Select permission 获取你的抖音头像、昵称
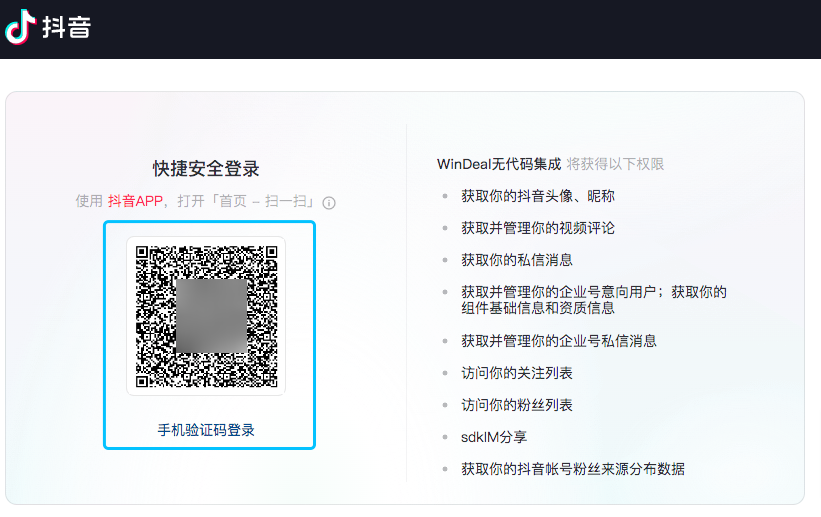The width and height of the screenshot is (821, 517). [538, 196]
